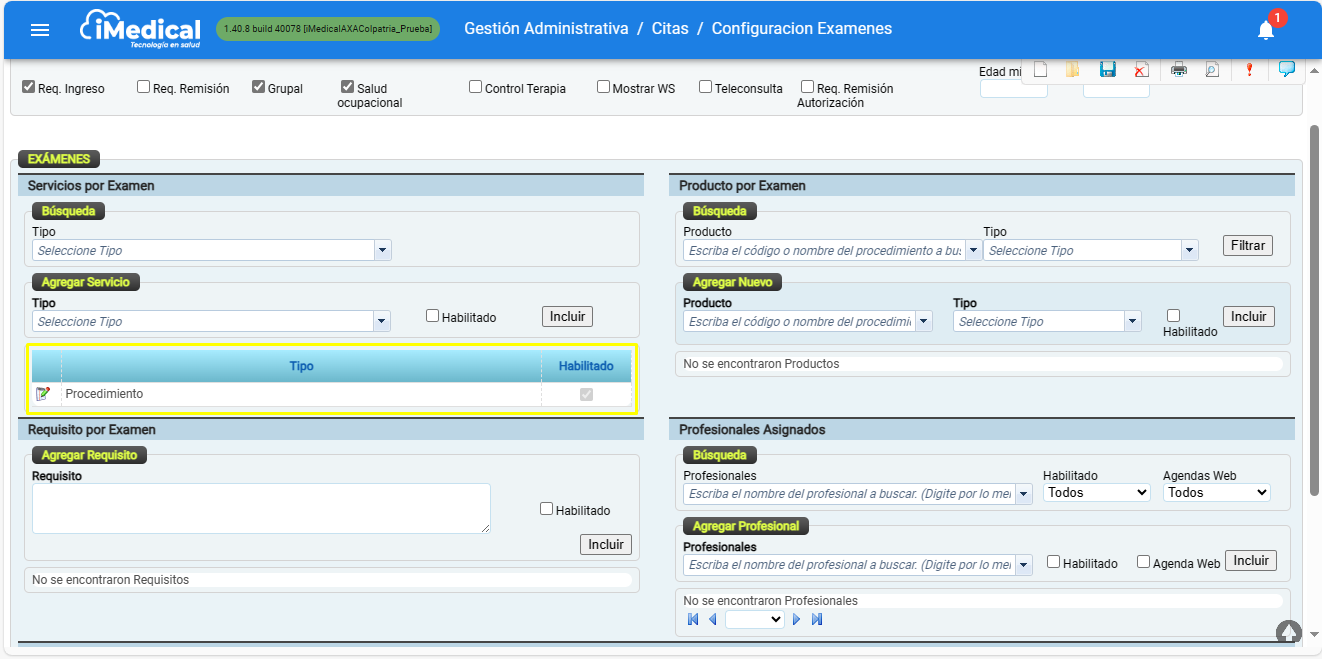Create a new record with blank page icon
The width and height of the screenshot is (1322, 659).
click(x=1041, y=69)
